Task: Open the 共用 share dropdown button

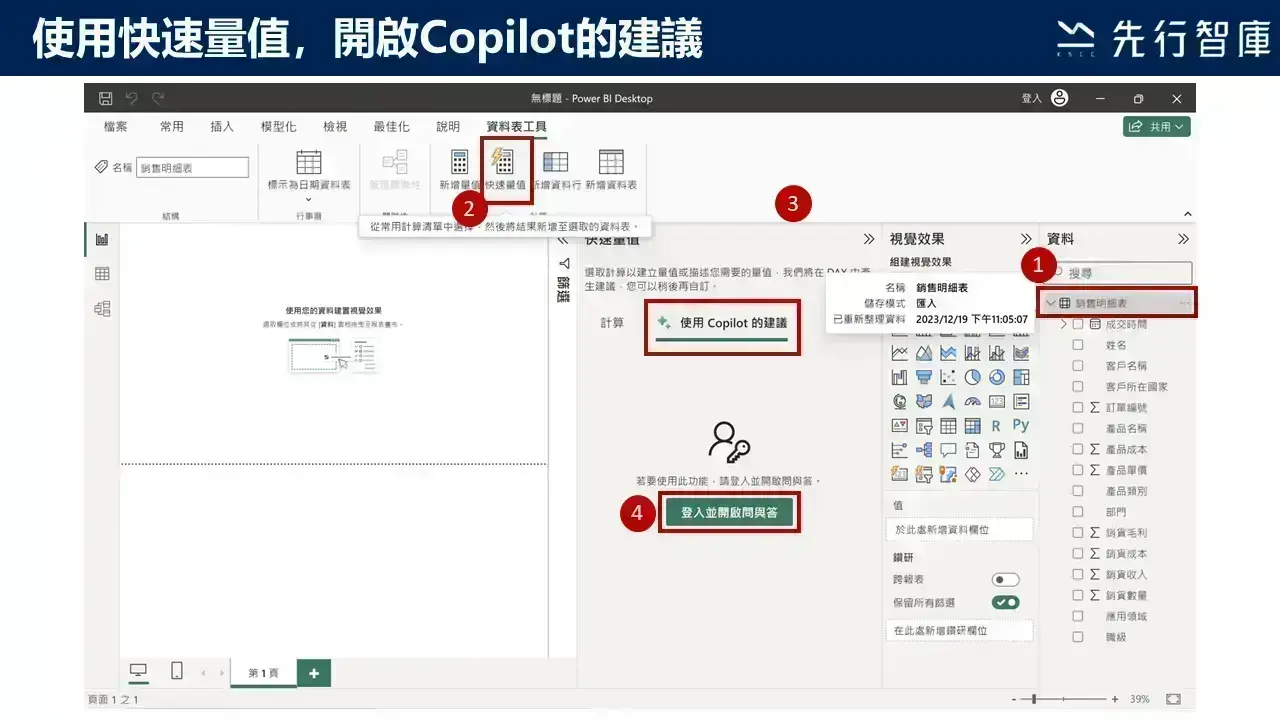Action: (1156, 127)
